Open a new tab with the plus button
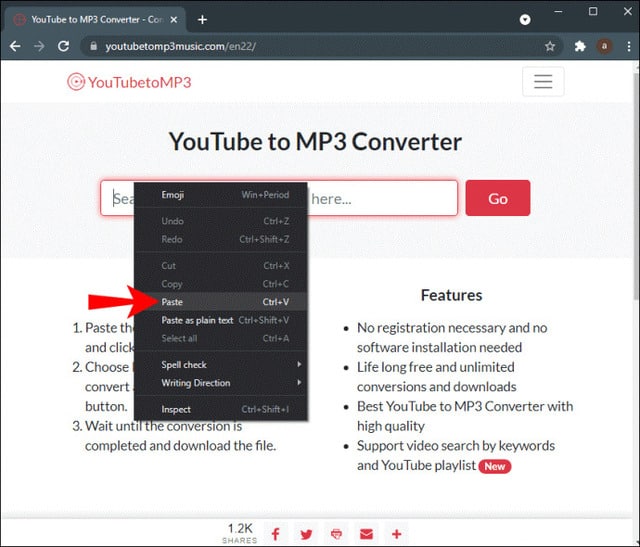 (202, 20)
